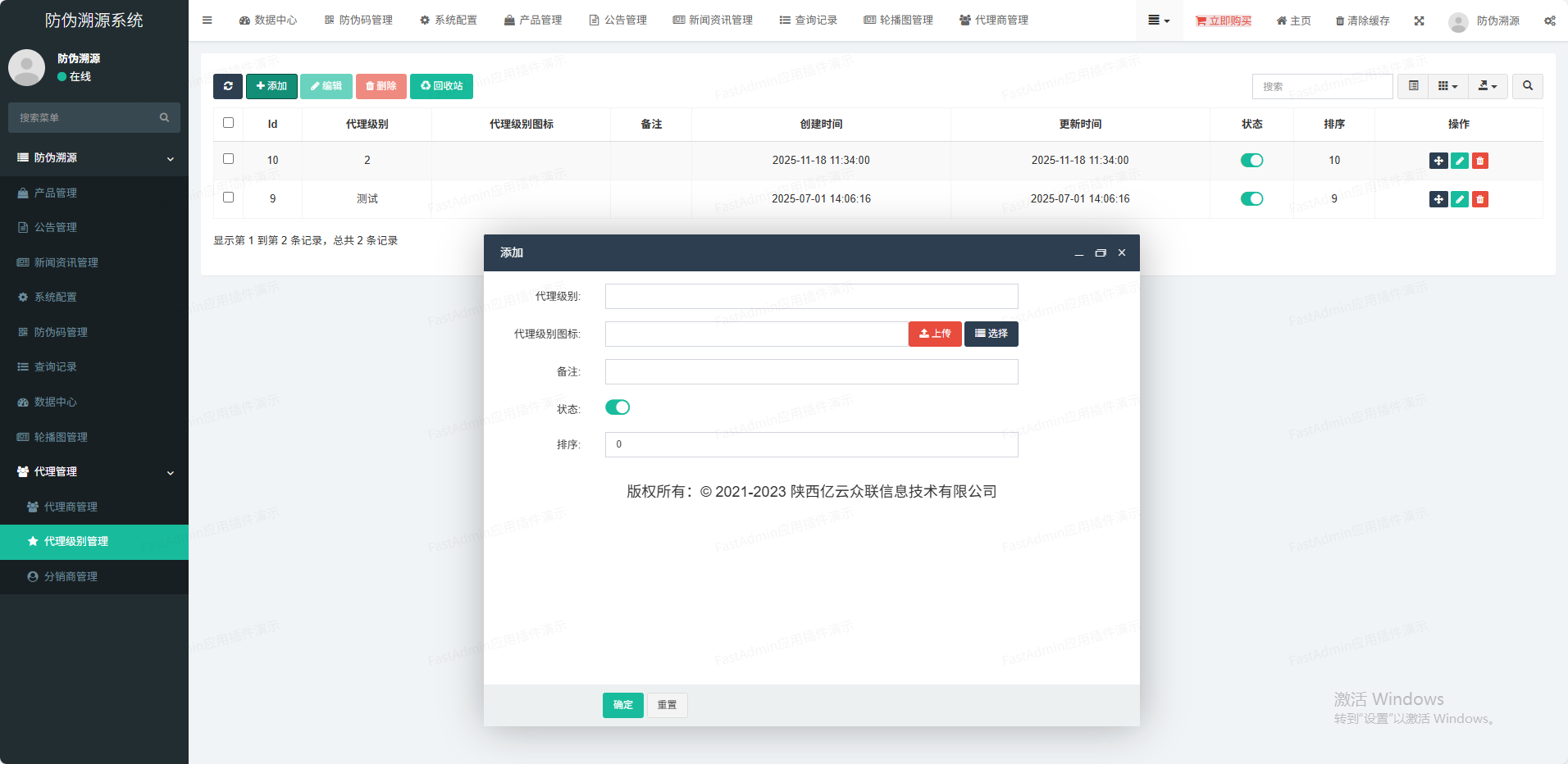Click the hamburger sidebar collapse icon
The height and width of the screenshot is (764, 1568).
coord(207,20)
